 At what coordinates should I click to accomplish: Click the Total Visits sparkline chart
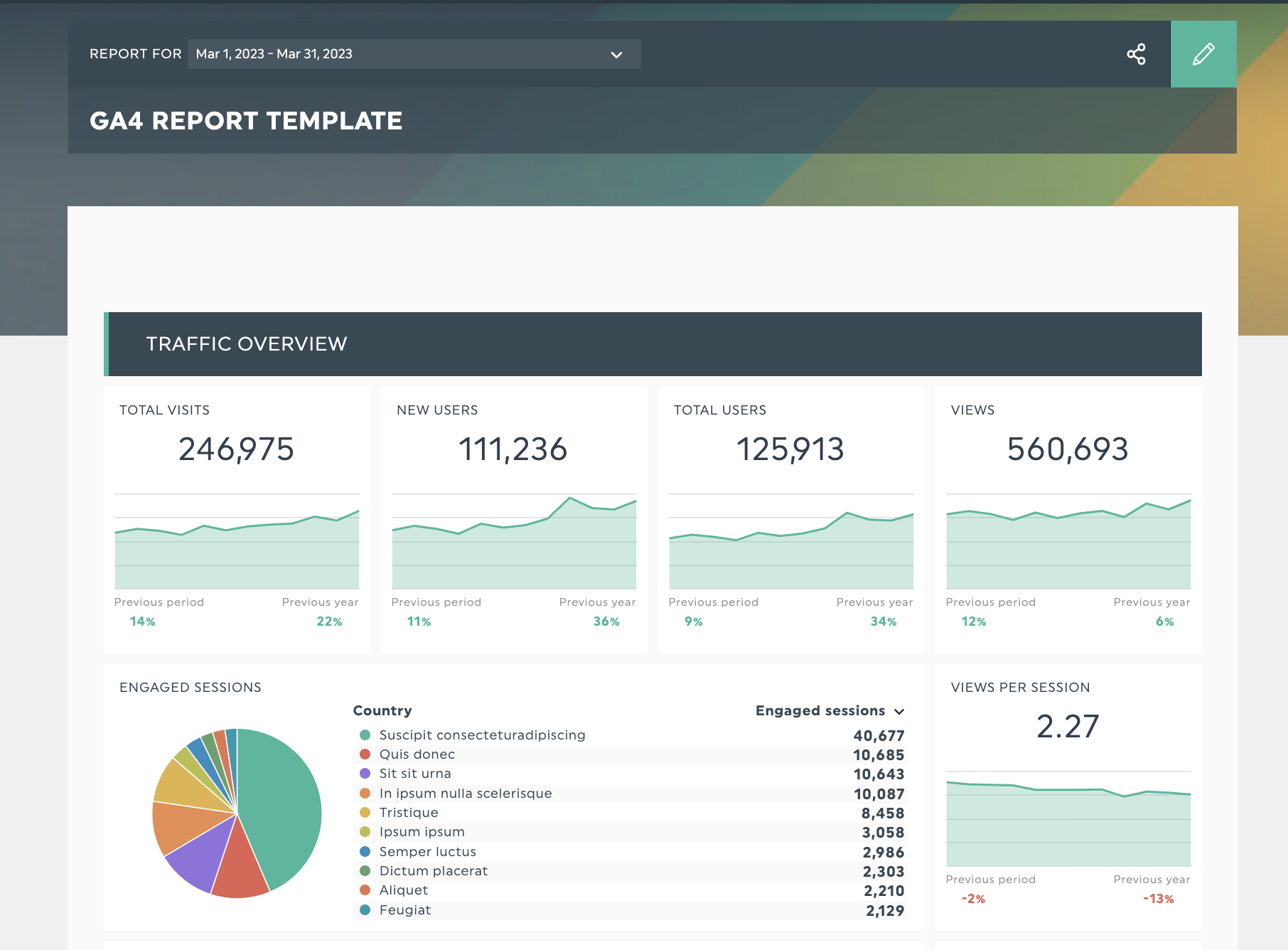(237, 541)
